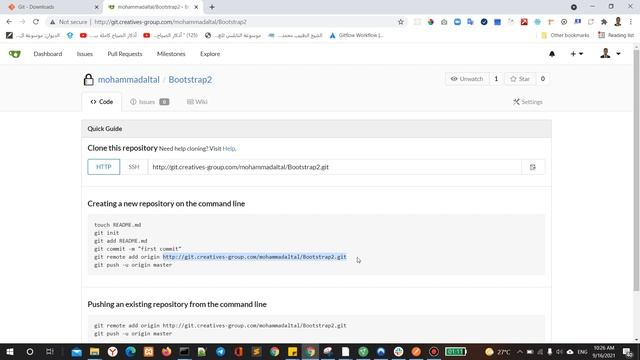Switch to the Git - Downloads tab
640x360 pixels.
click(51, 7)
